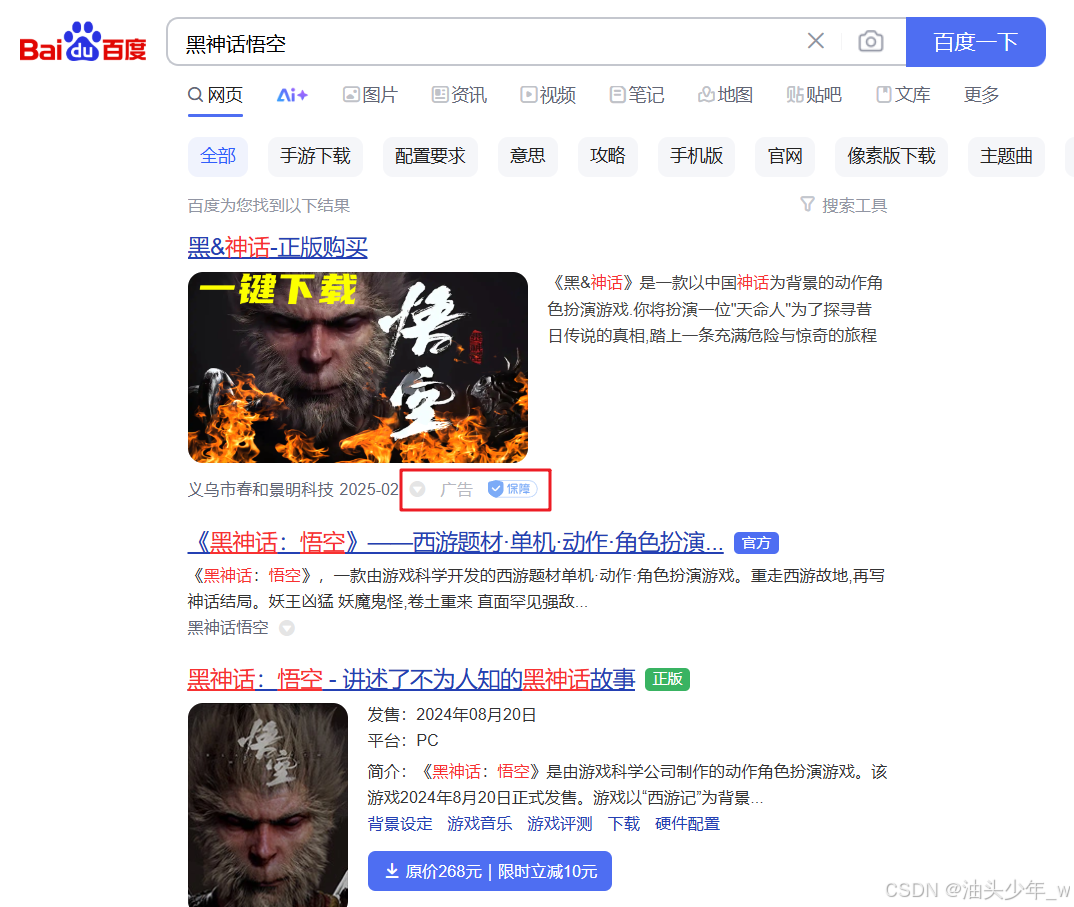The height and width of the screenshot is (907, 1074).
Task: Open the AI+ tab
Action: (292, 95)
